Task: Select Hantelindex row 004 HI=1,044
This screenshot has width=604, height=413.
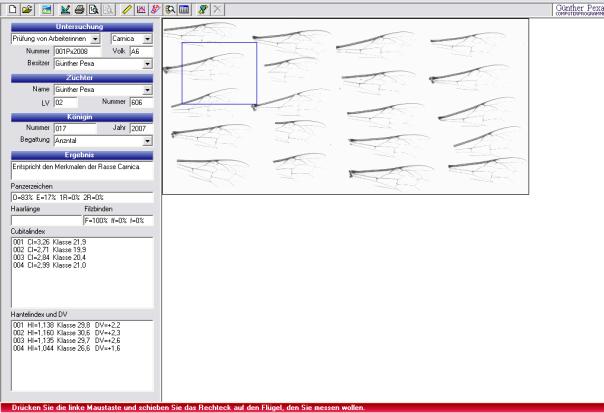Action: click(60, 347)
